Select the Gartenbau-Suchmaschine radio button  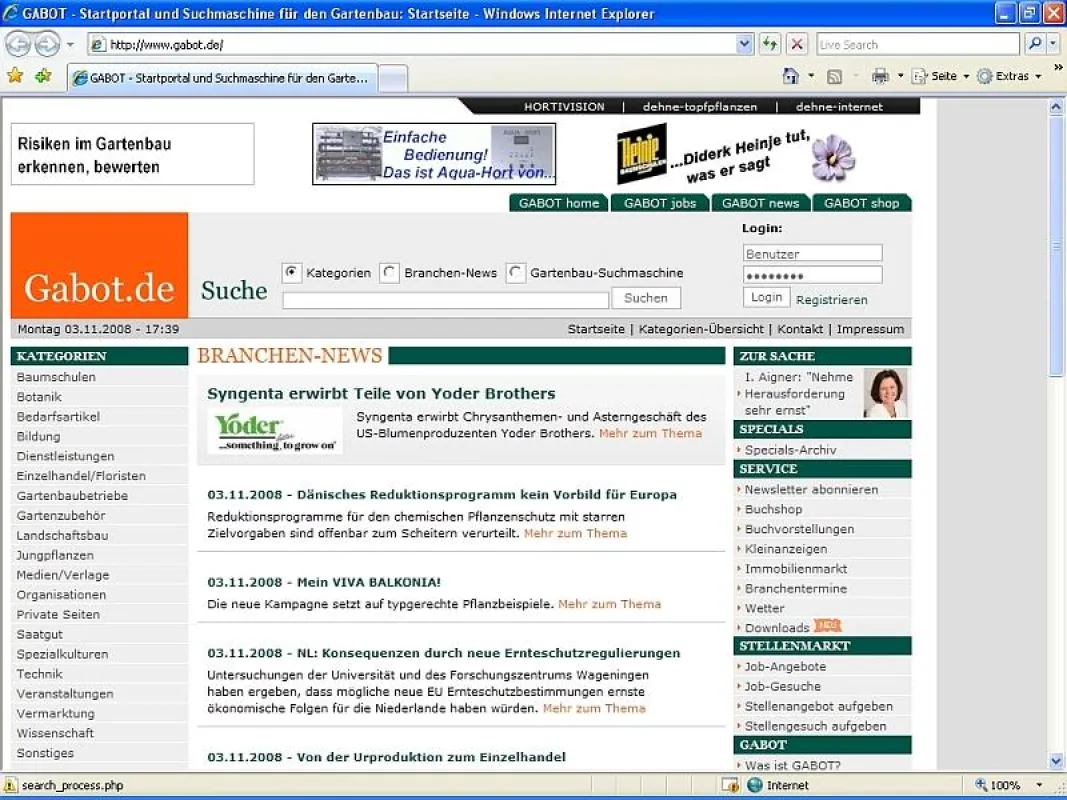(515, 273)
